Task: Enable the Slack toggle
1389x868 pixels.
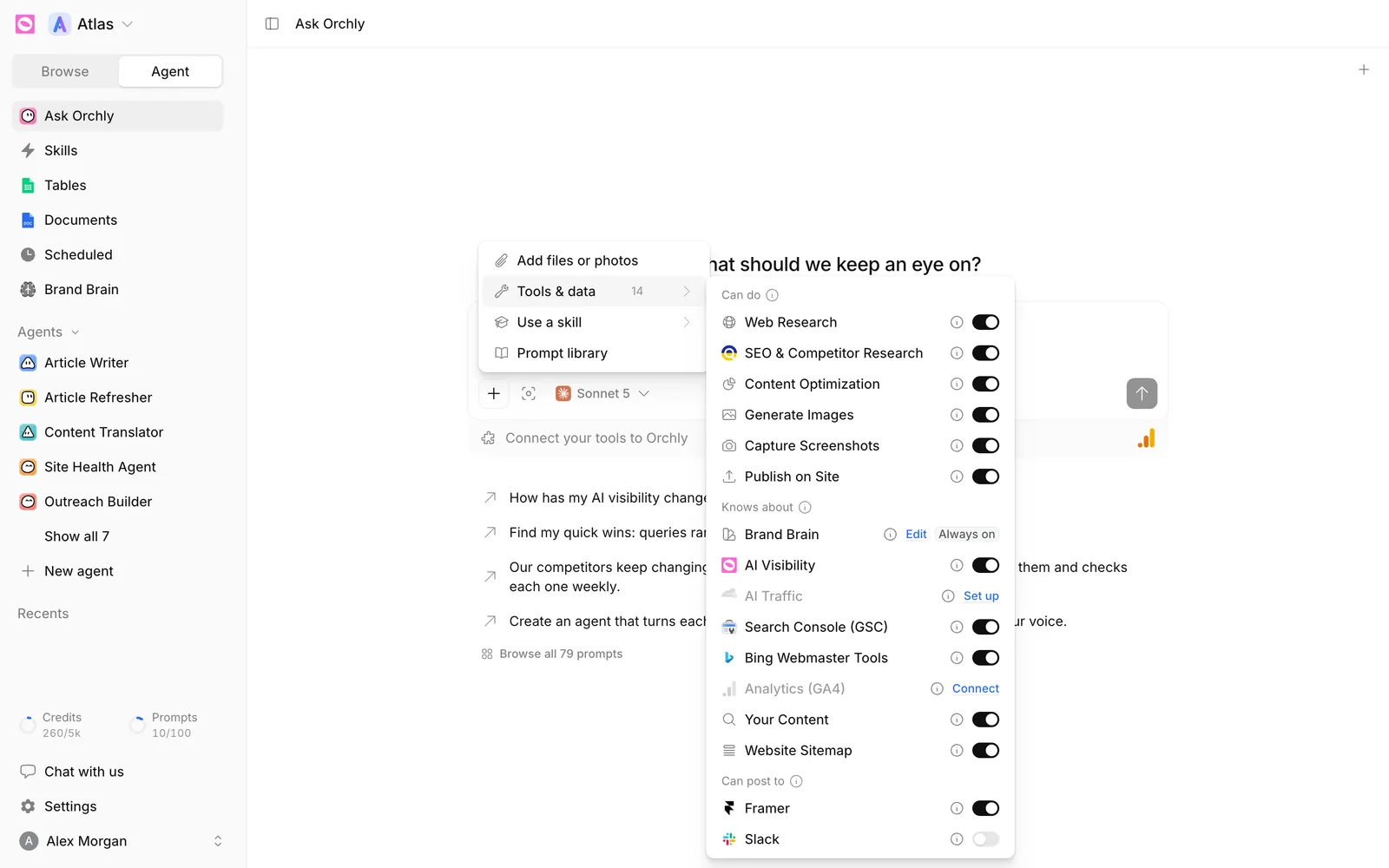Action: point(985,839)
